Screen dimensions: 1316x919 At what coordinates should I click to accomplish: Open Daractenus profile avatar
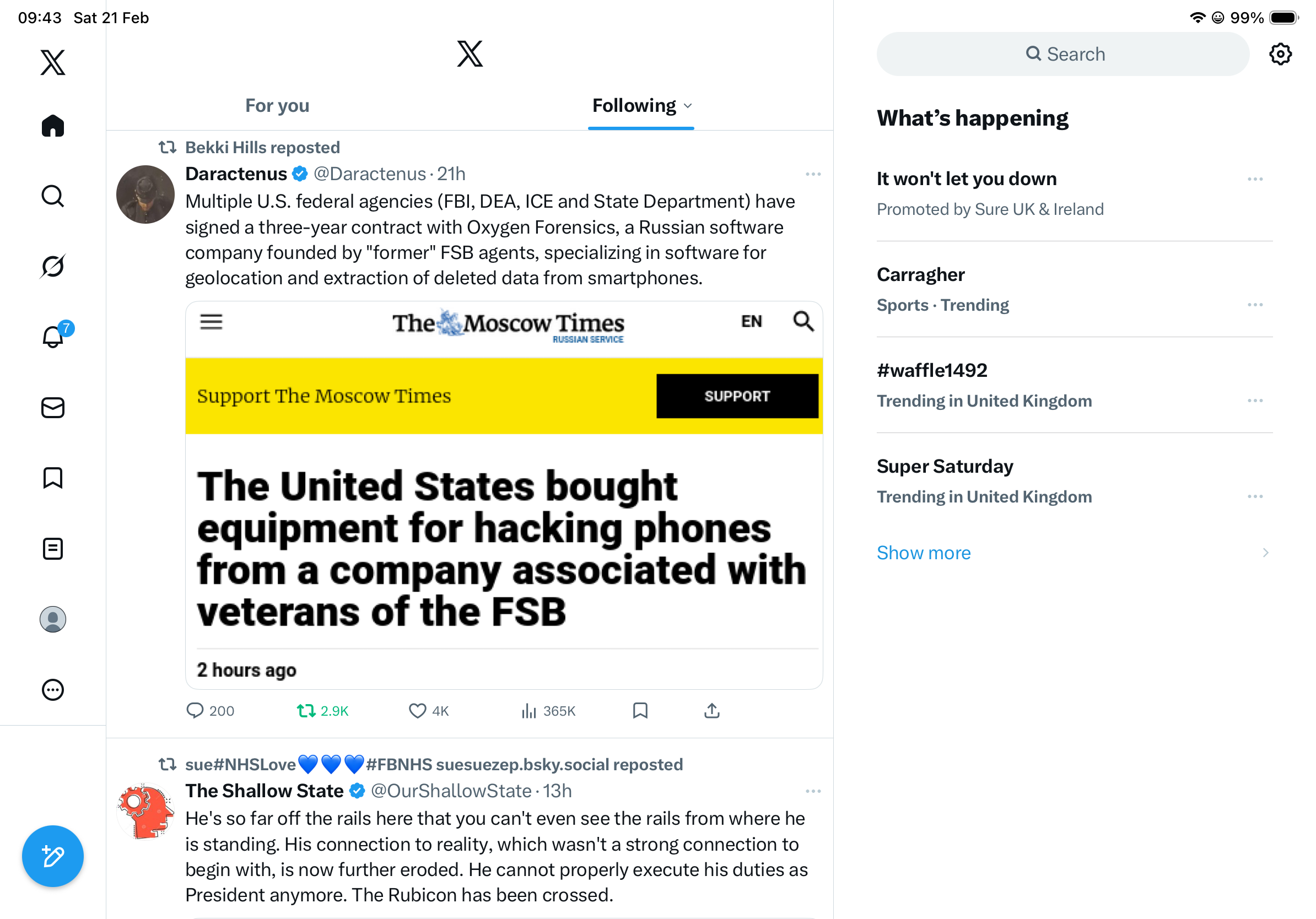(145, 195)
